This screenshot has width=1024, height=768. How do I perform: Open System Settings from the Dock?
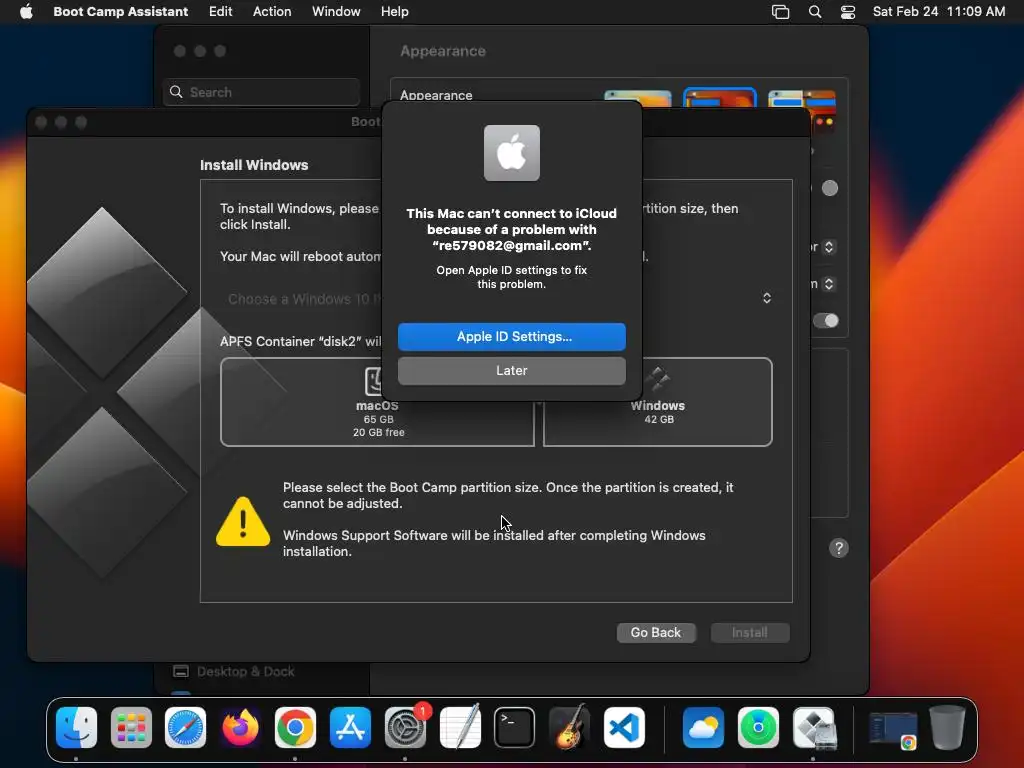point(405,727)
